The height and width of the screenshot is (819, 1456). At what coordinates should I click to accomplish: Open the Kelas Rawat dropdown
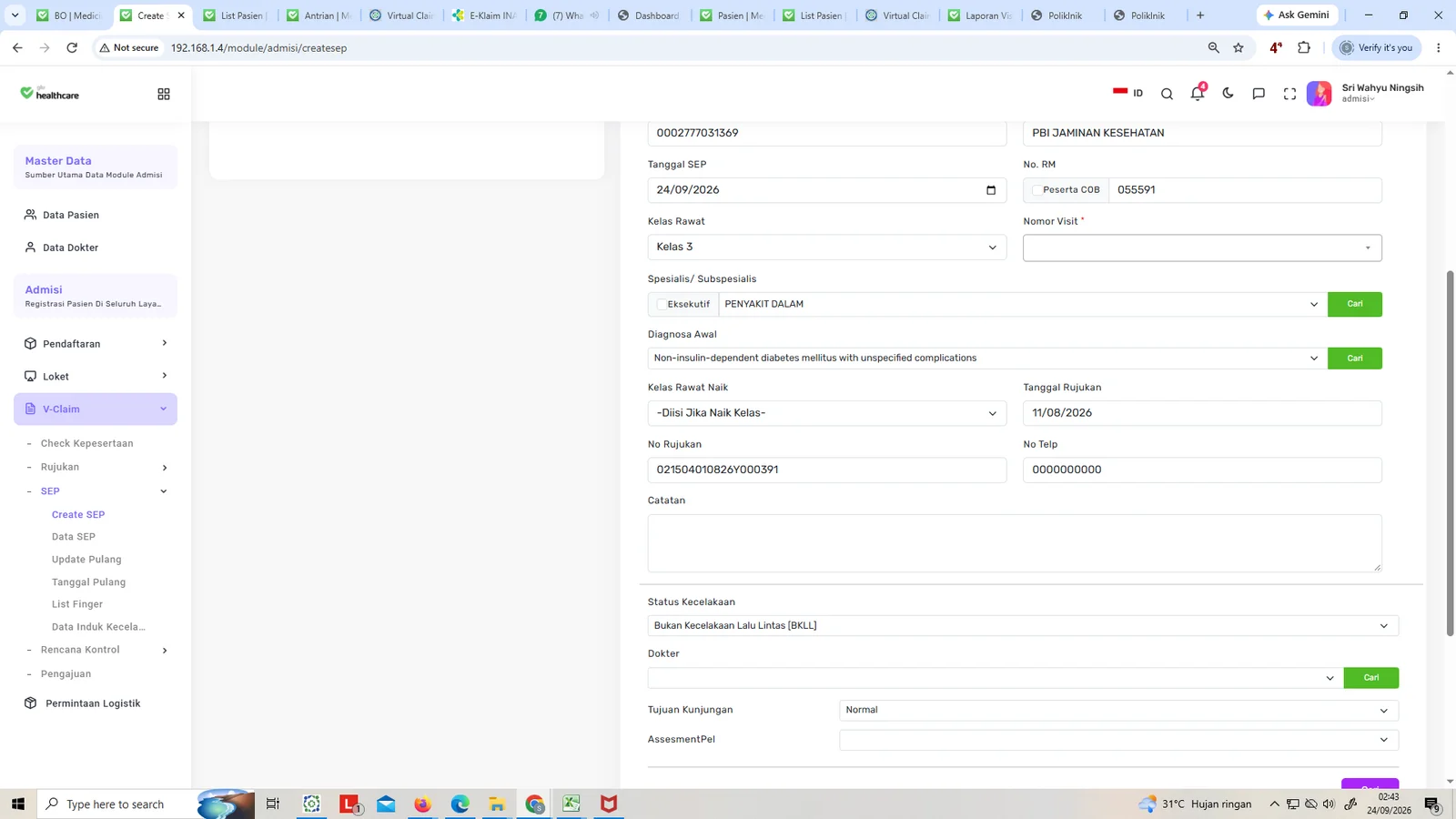point(827,248)
